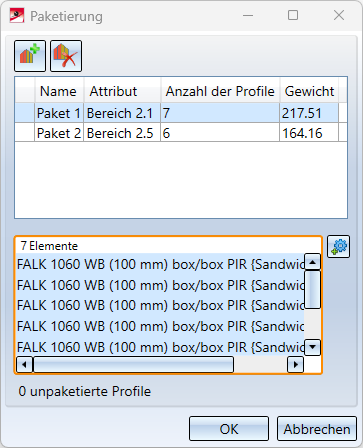This screenshot has width=363, height=448.
Task: Click the horizontal scroll right arrow
Action: pos(295,364)
